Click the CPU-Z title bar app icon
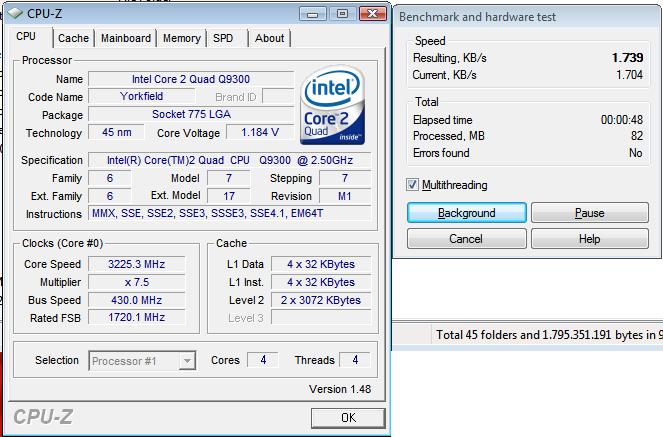The height and width of the screenshot is (437, 663). [15, 14]
